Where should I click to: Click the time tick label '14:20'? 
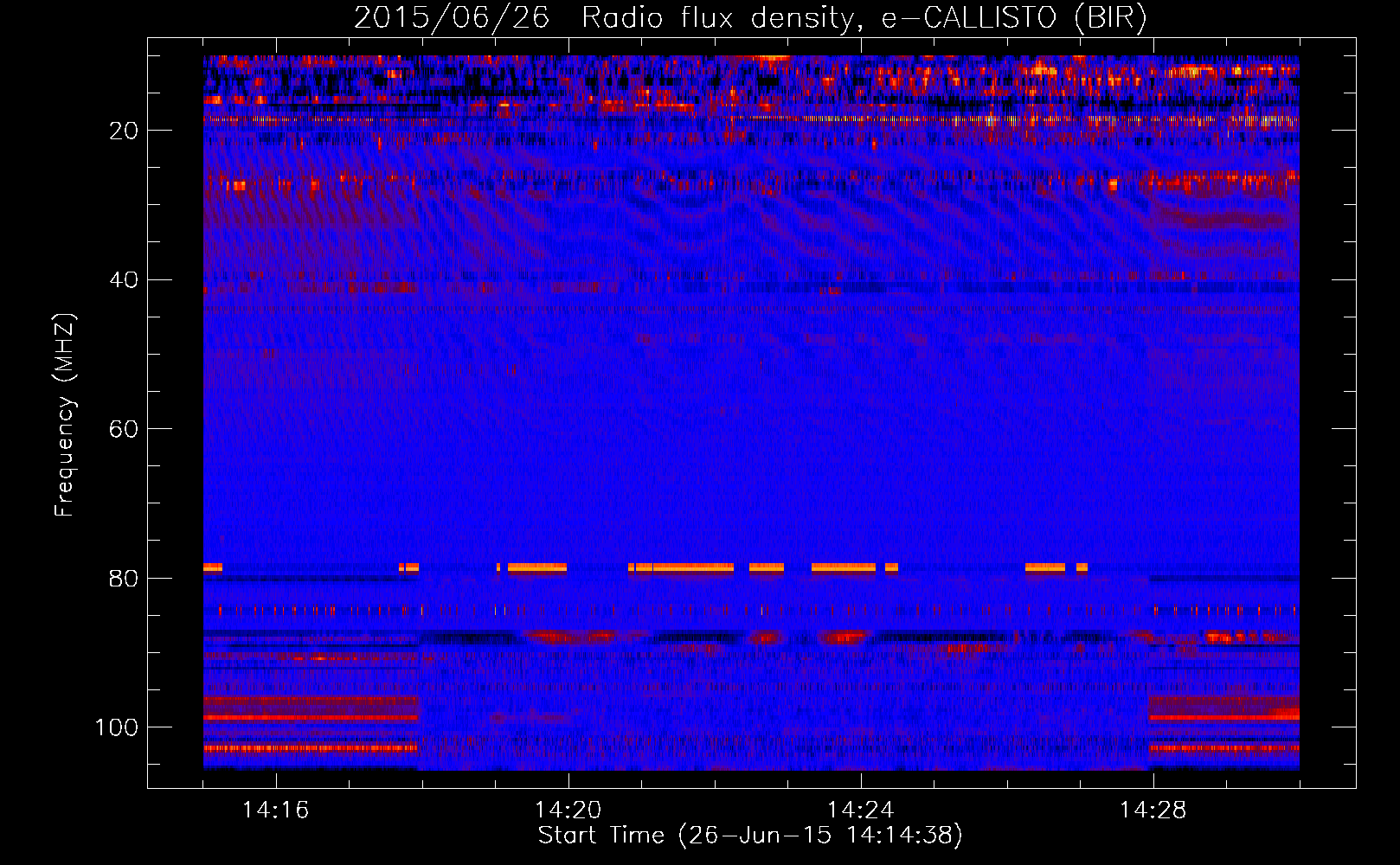click(568, 811)
